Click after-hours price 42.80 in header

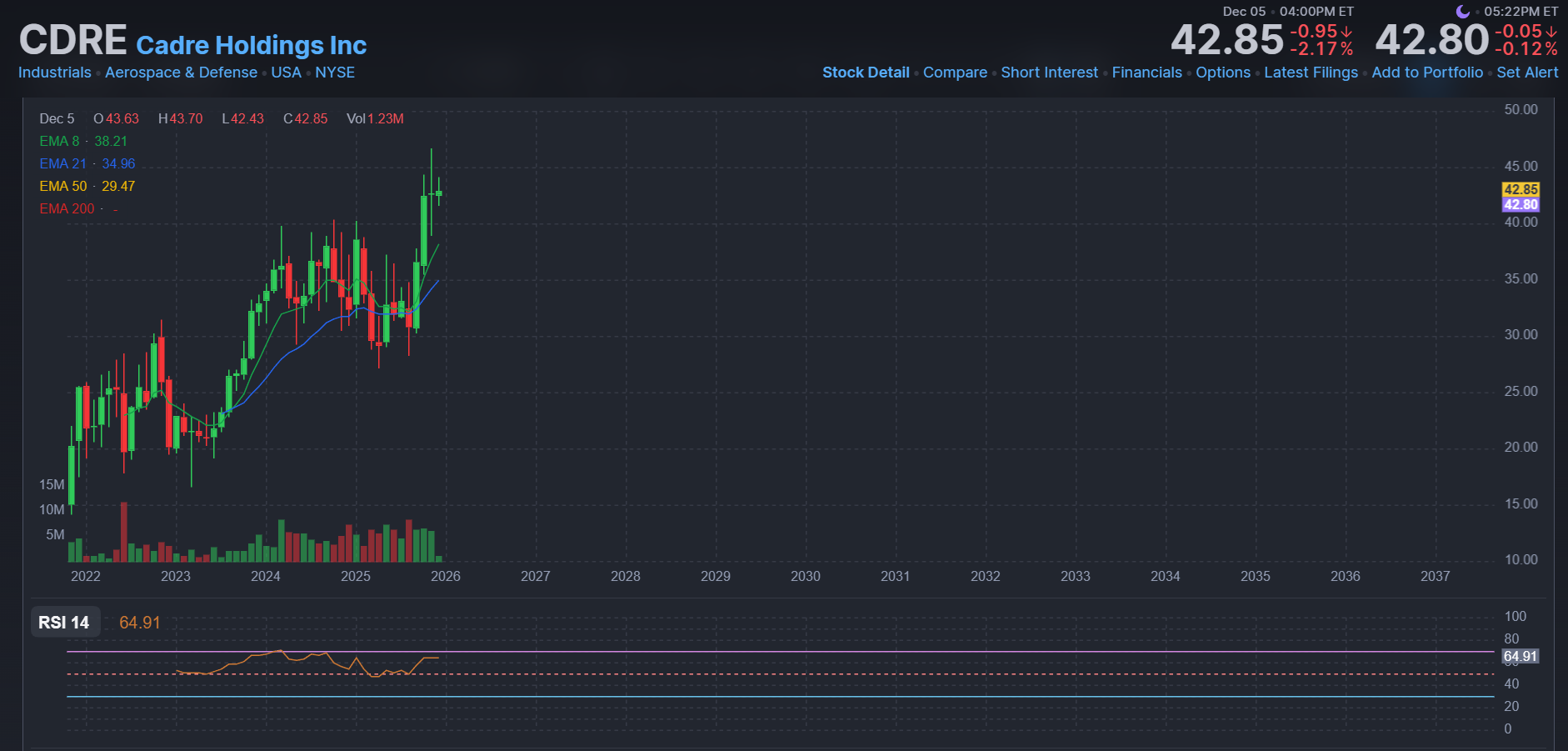click(1431, 40)
